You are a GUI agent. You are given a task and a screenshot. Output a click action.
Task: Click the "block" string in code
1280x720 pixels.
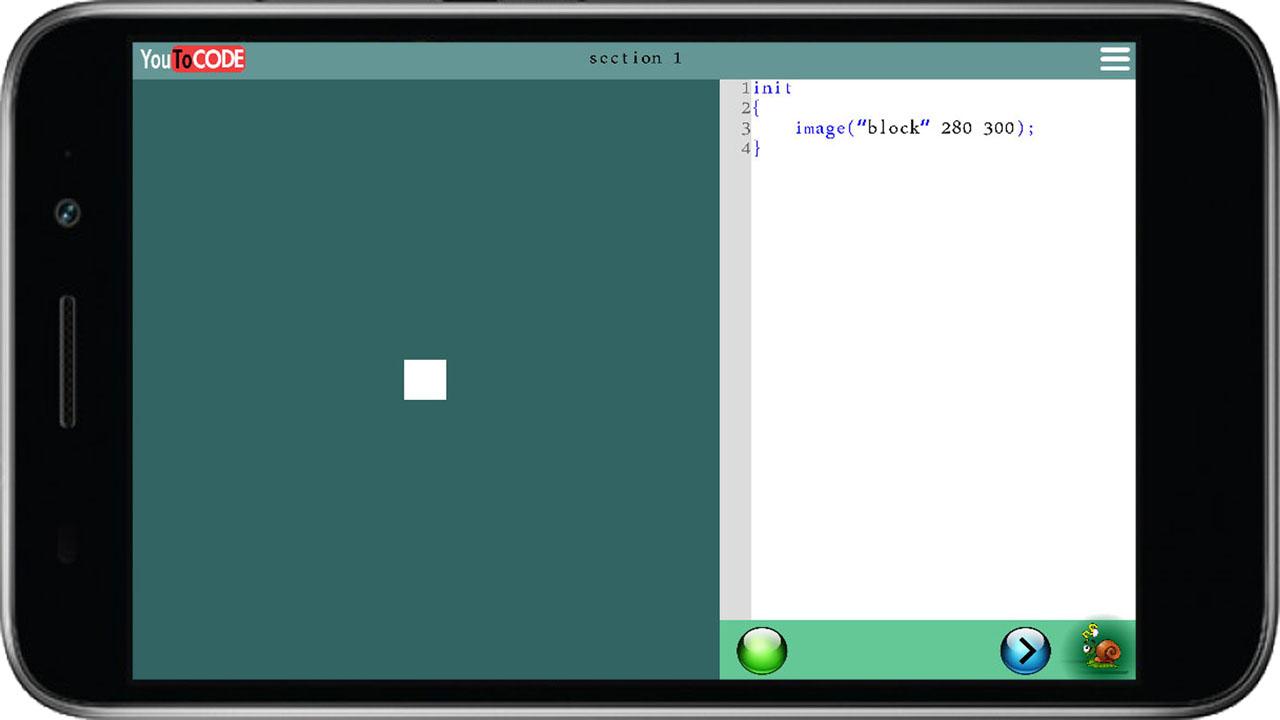894,128
